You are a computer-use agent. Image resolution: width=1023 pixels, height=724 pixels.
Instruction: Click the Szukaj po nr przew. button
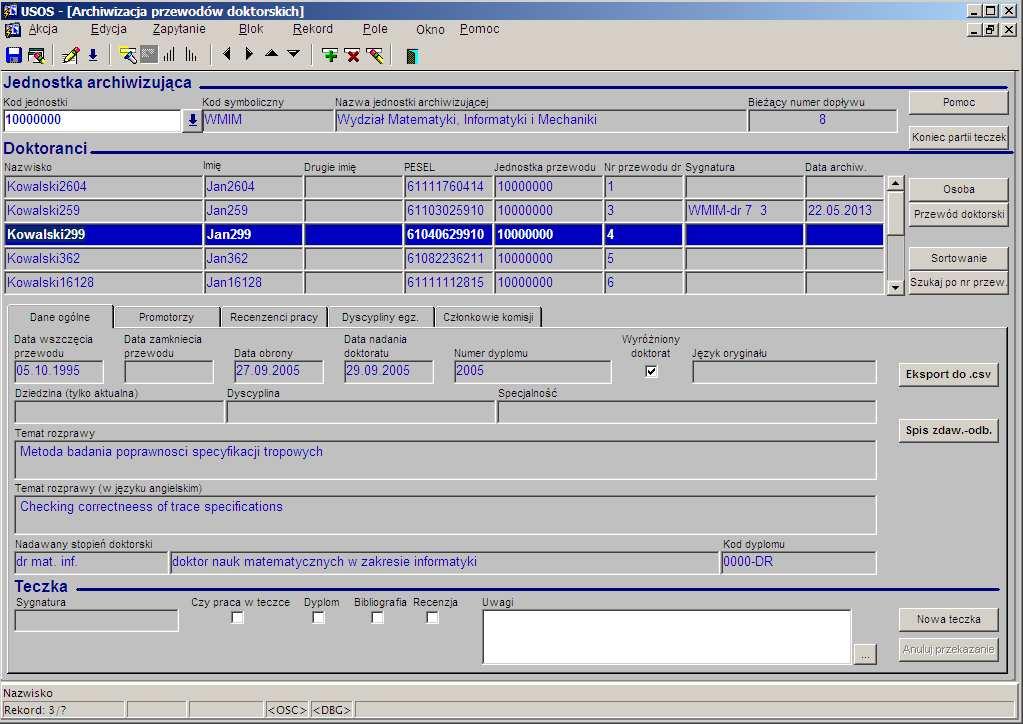point(958,282)
